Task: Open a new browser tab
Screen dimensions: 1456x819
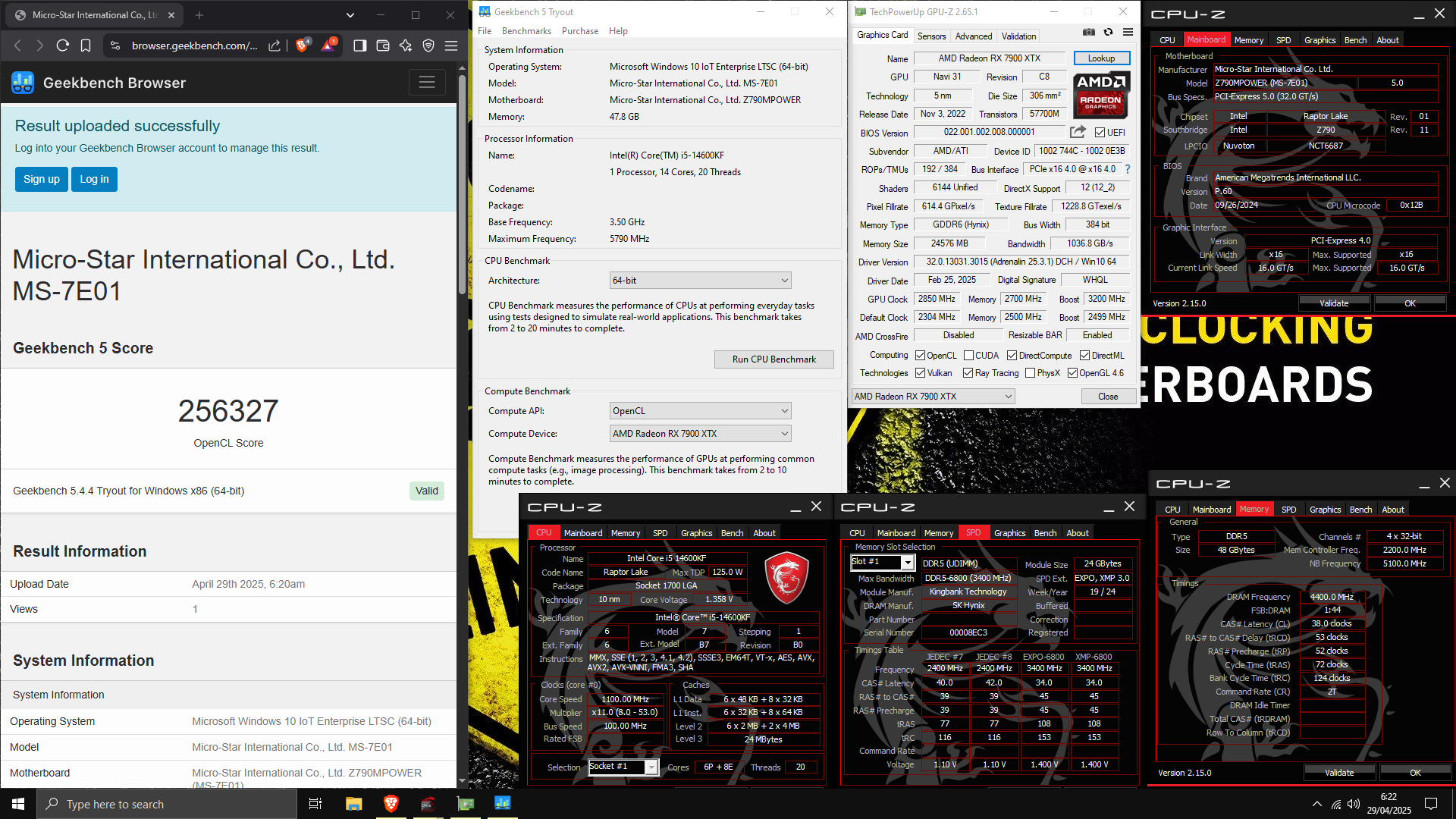Action: pos(199,14)
